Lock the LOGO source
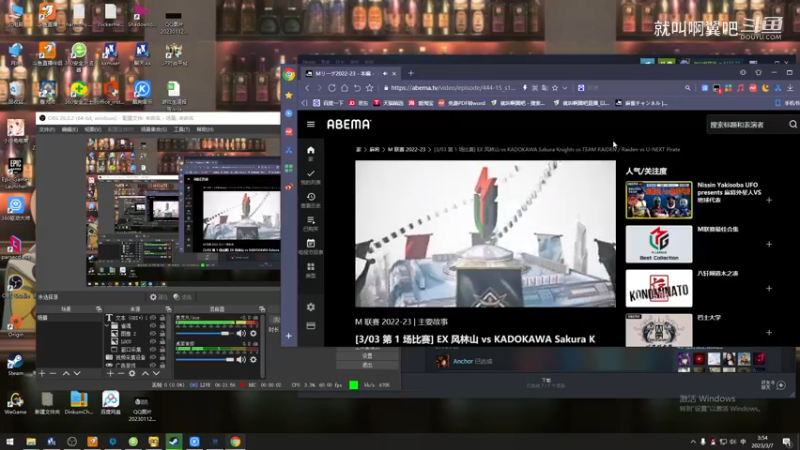The image size is (800, 450). tap(162, 341)
